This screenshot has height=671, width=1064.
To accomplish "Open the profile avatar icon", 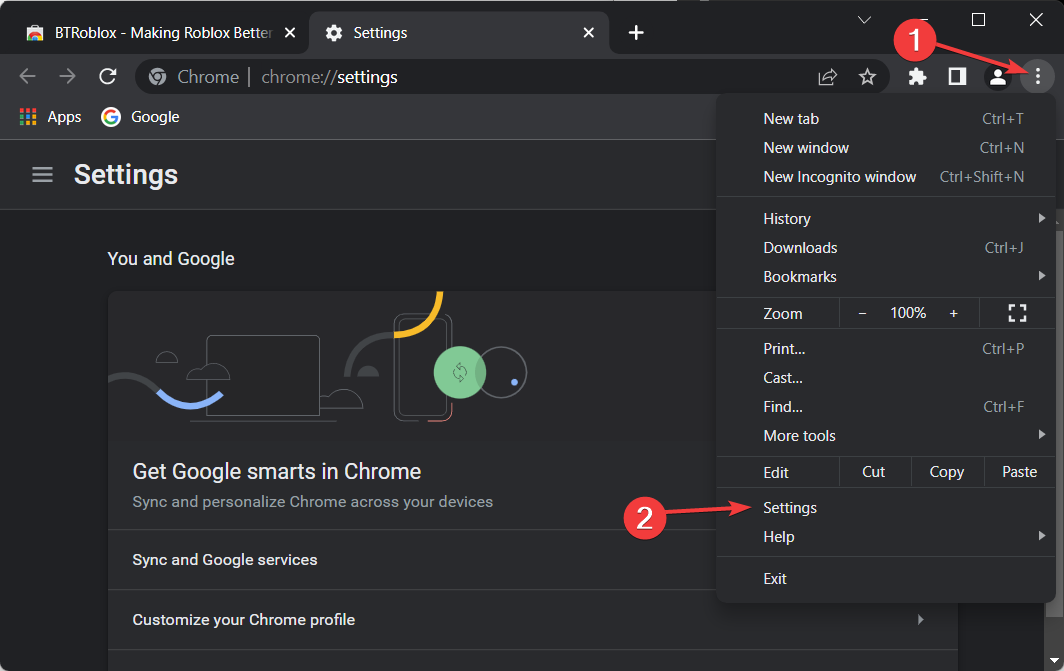I will [997, 76].
